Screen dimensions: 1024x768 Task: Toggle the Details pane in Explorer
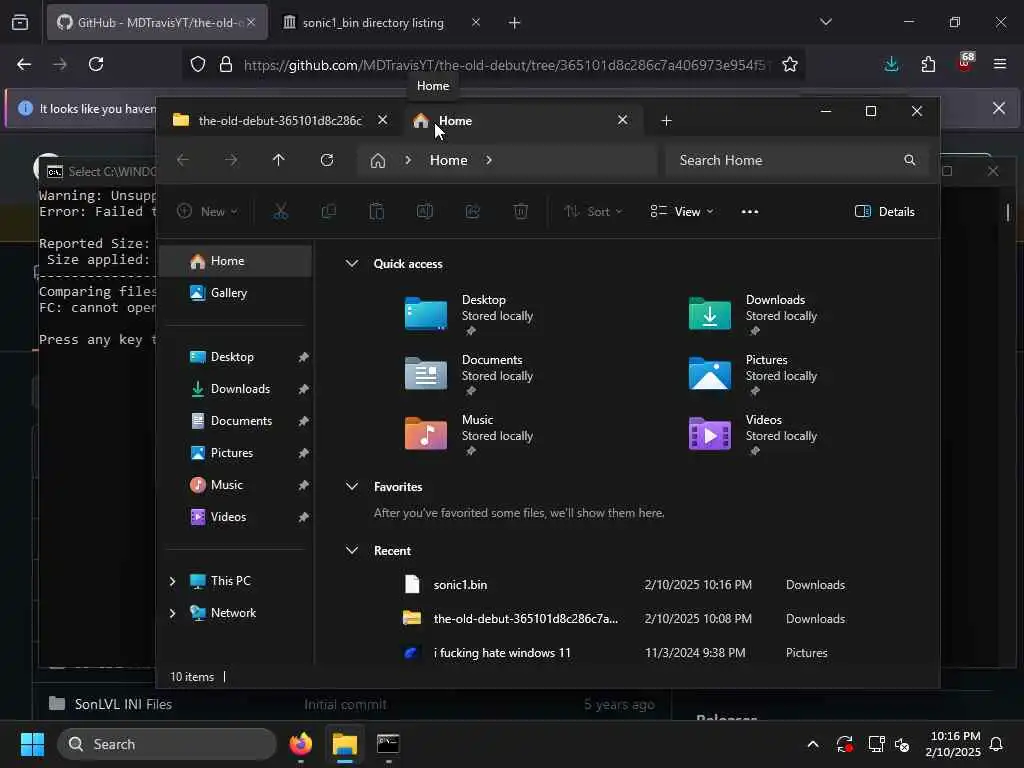click(x=884, y=211)
